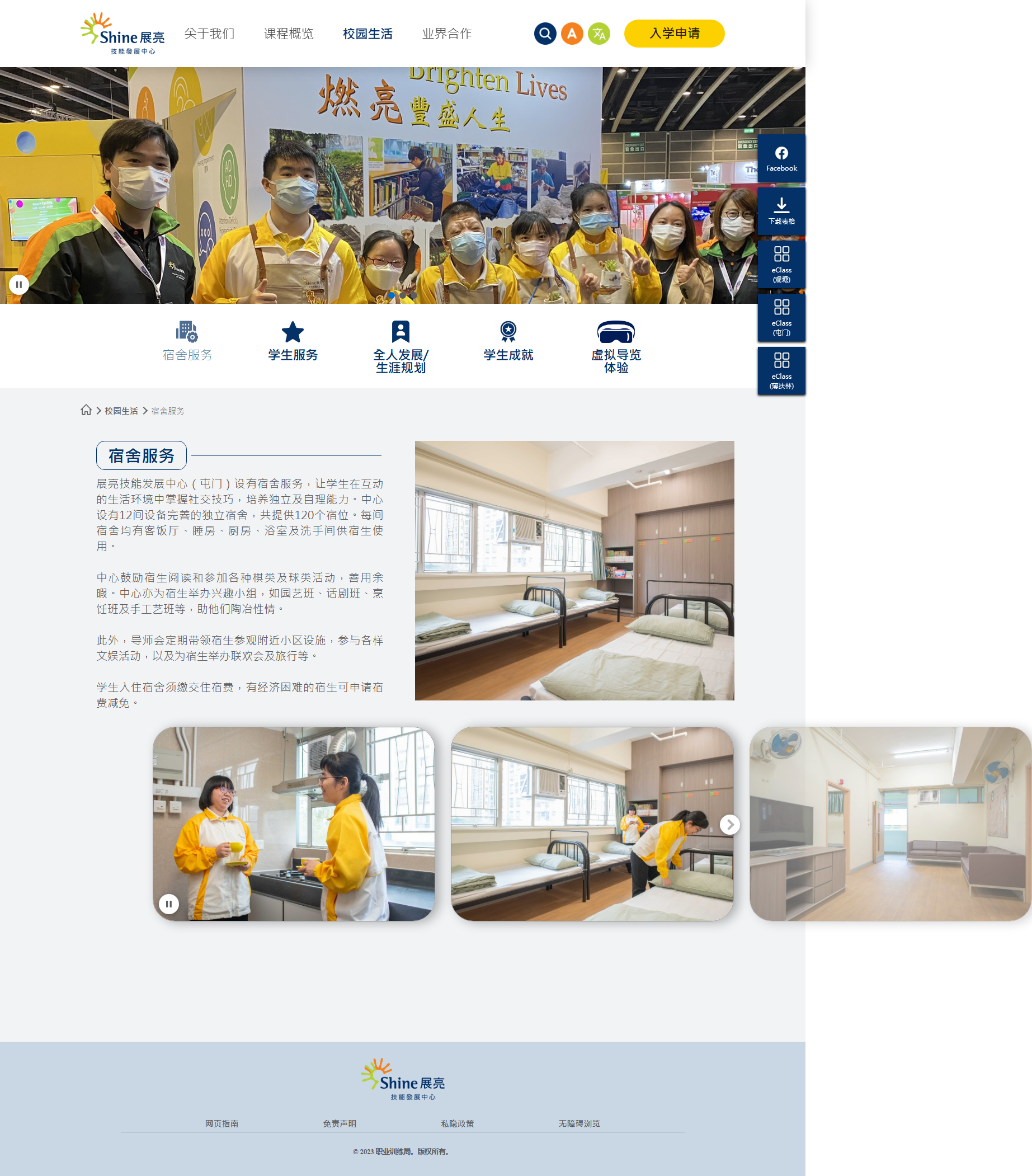This screenshot has width=1032, height=1176.
Task: Open eClass (薄扶林) sidebar shortcut
Action: point(781,370)
